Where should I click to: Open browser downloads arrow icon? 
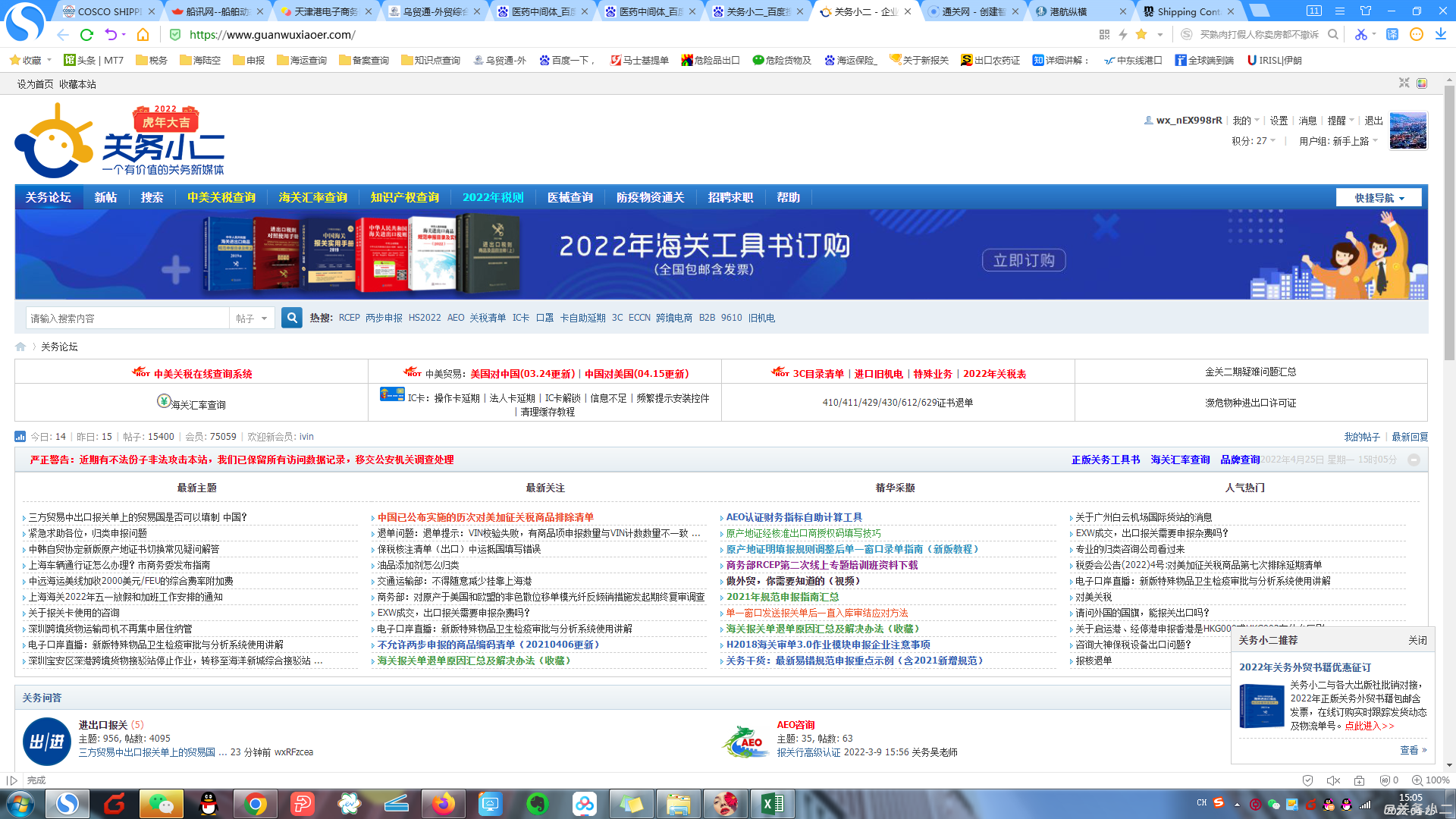tap(1440, 34)
